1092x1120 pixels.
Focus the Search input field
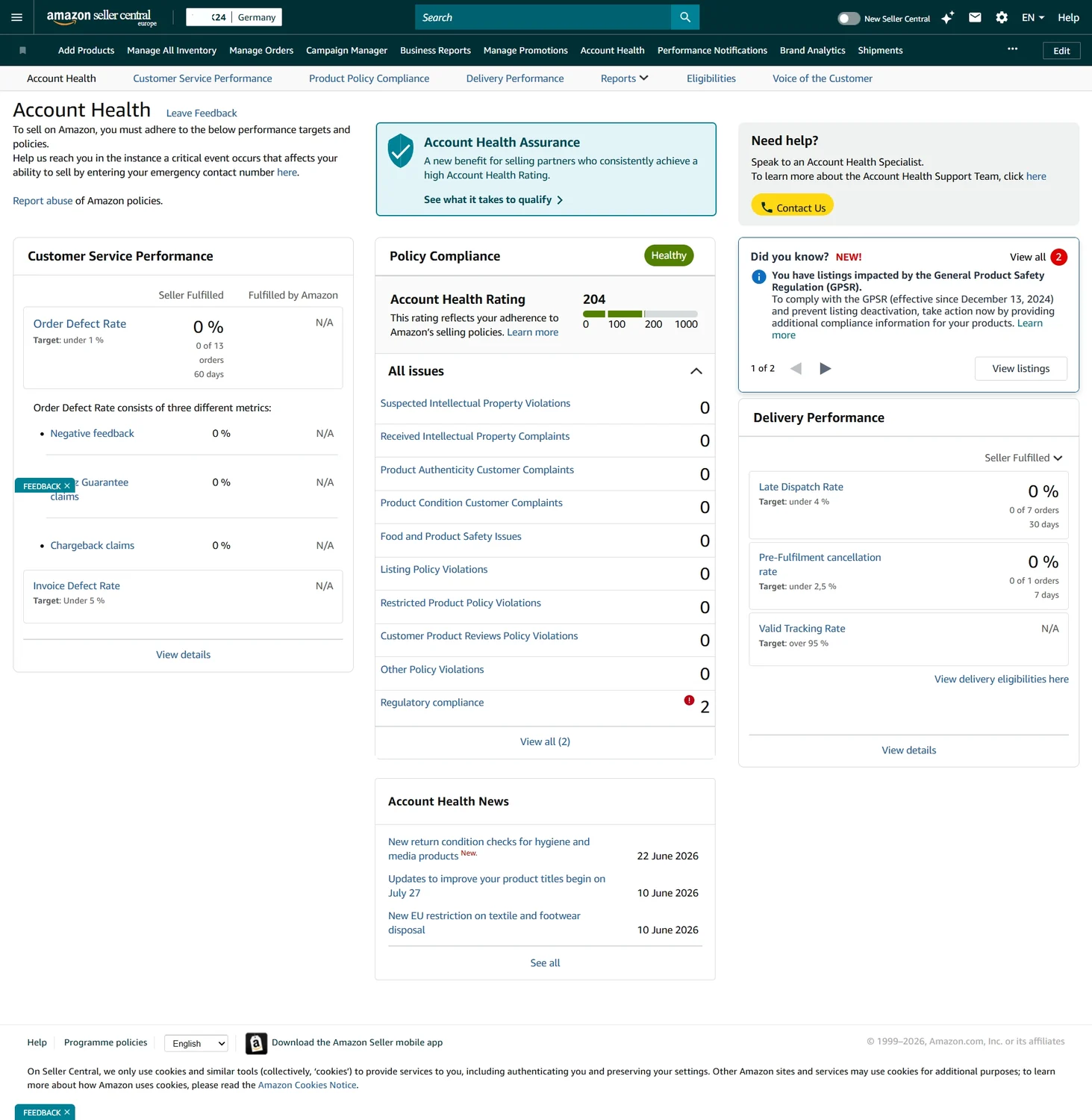[x=543, y=17]
